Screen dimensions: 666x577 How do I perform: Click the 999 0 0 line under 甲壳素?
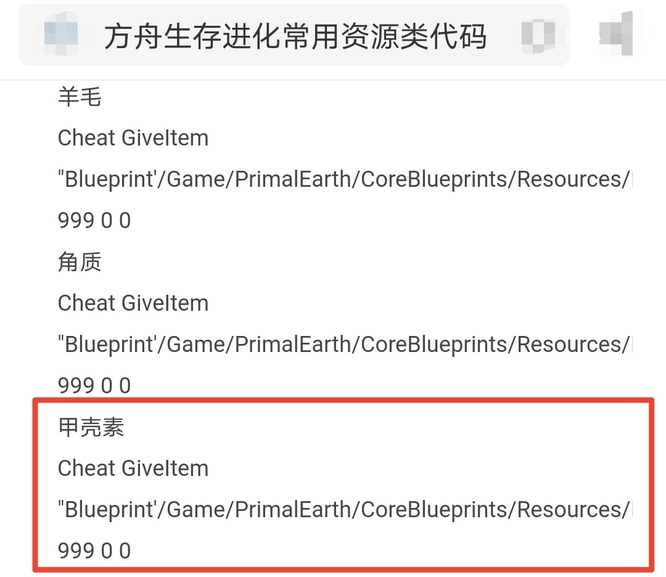point(94,551)
